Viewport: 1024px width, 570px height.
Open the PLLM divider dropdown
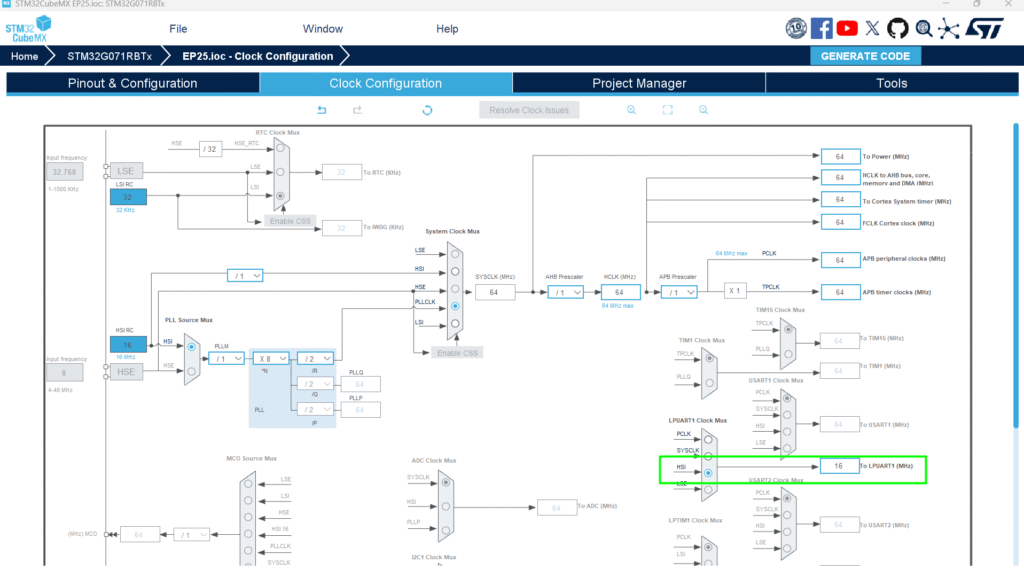tap(225, 357)
